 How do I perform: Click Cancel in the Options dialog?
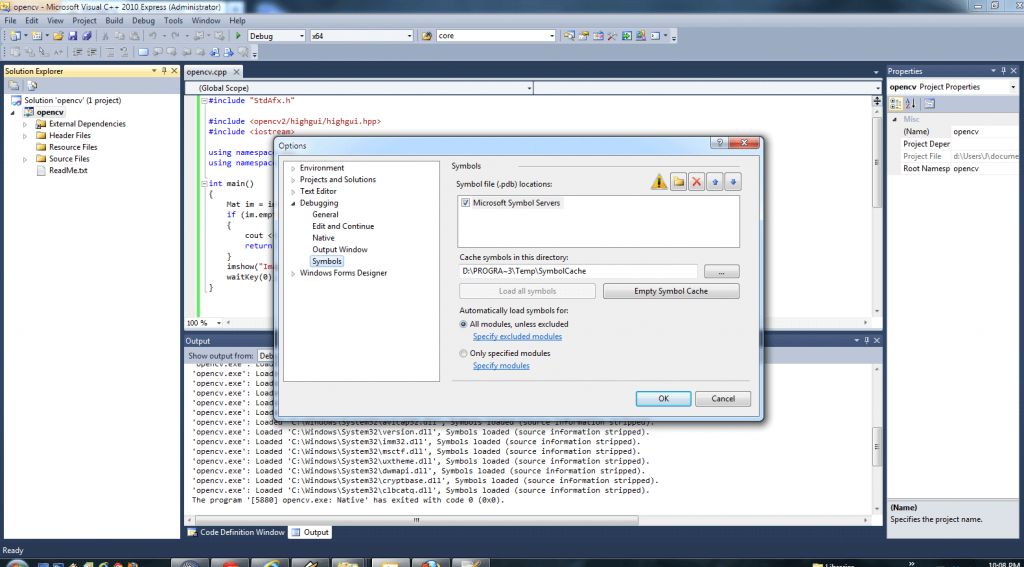coord(723,398)
